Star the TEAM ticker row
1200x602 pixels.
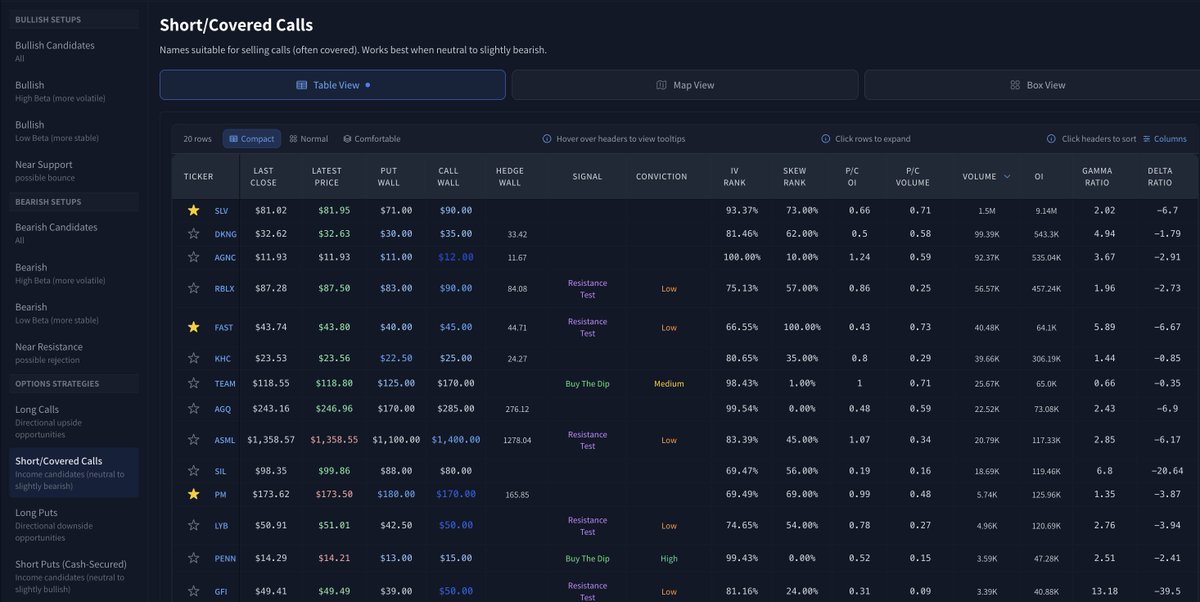click(194, 383)
